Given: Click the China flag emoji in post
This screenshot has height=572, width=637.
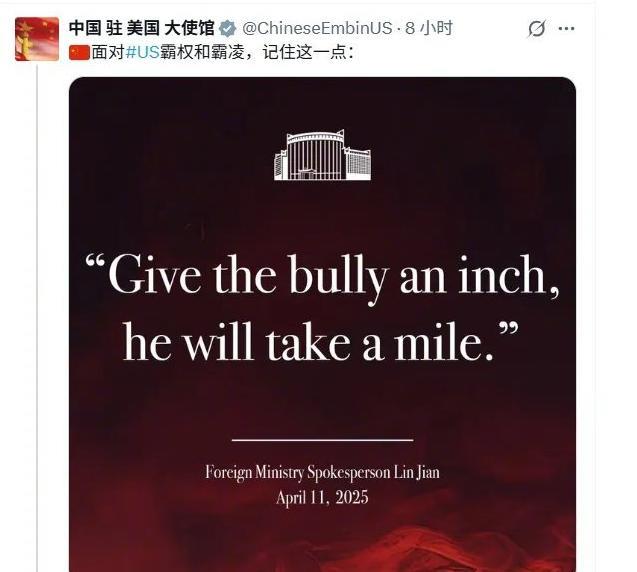Looking at the screenshot, I should [79, 53].
